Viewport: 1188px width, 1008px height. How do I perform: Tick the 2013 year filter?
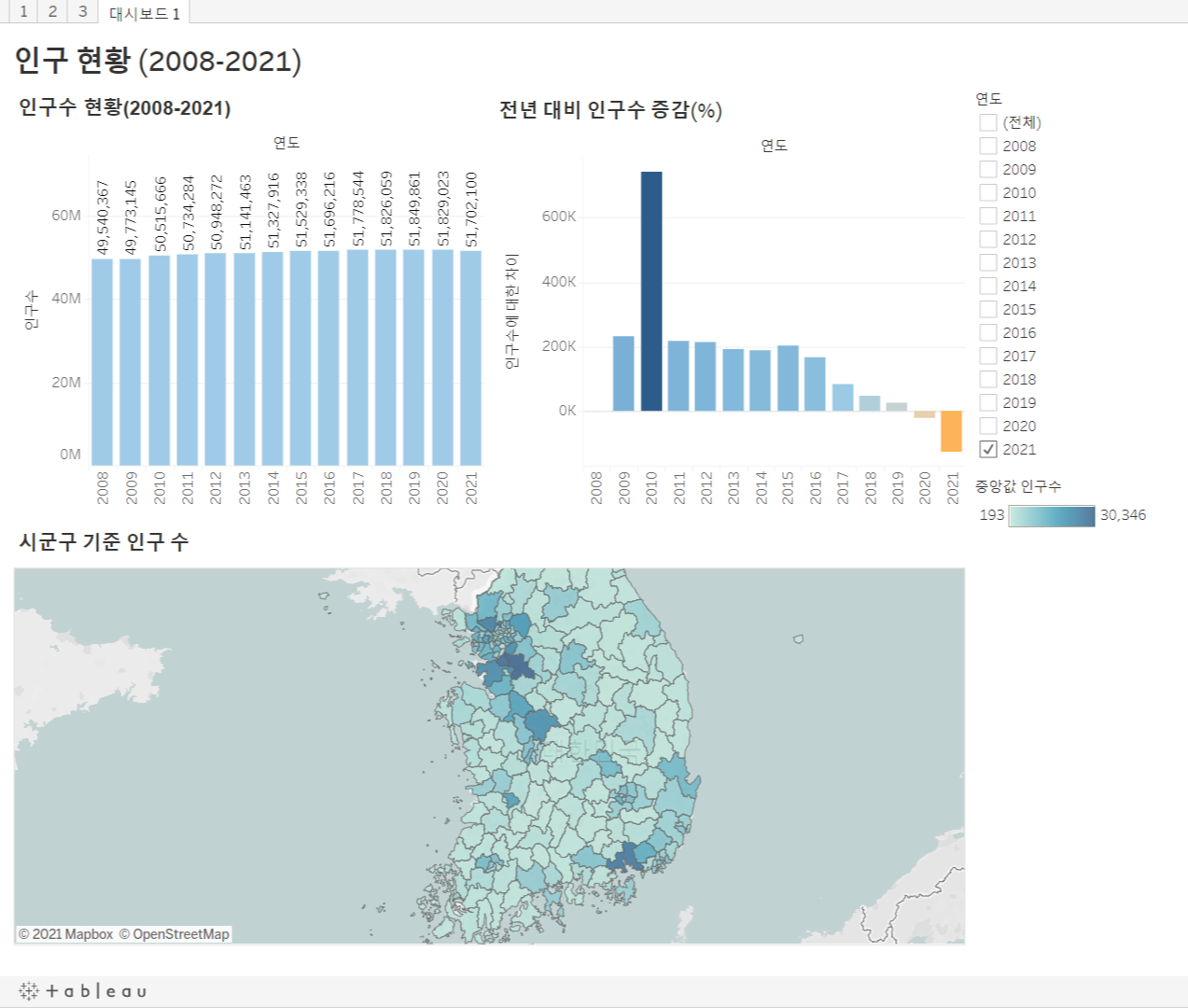pos(988,262)
